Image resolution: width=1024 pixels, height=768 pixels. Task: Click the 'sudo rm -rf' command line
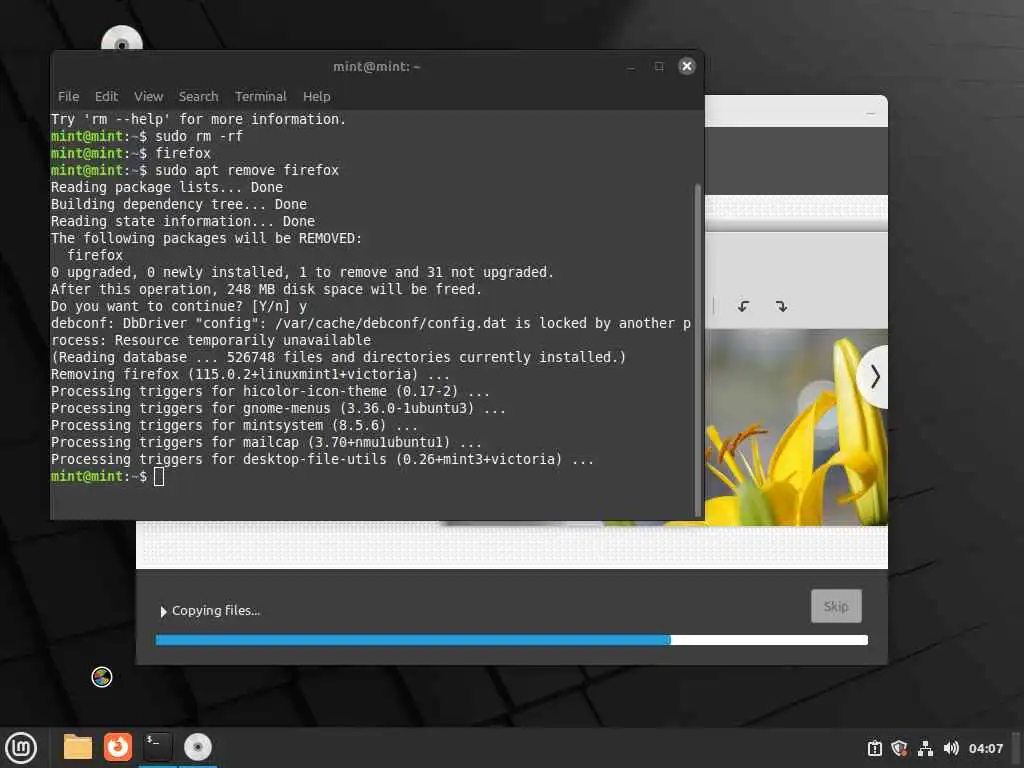tap(147, 136)
